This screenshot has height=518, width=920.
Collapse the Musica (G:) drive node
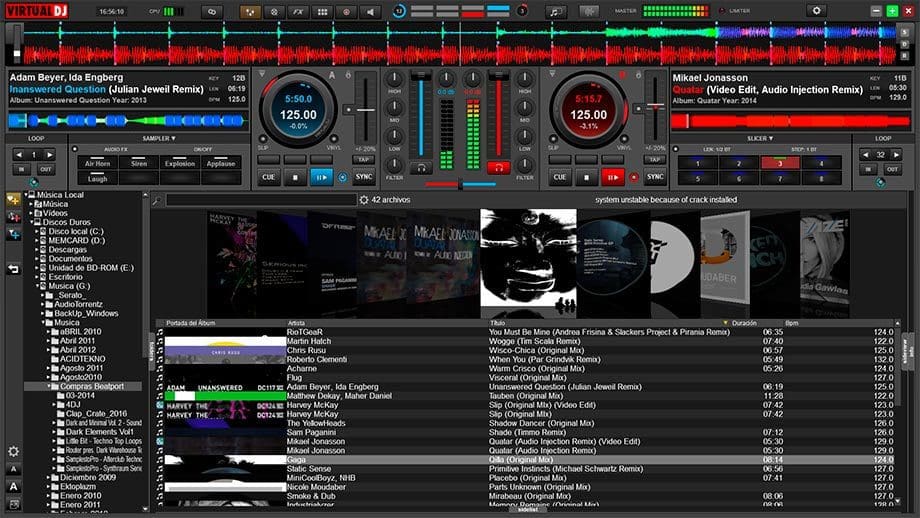coord(38,286)
